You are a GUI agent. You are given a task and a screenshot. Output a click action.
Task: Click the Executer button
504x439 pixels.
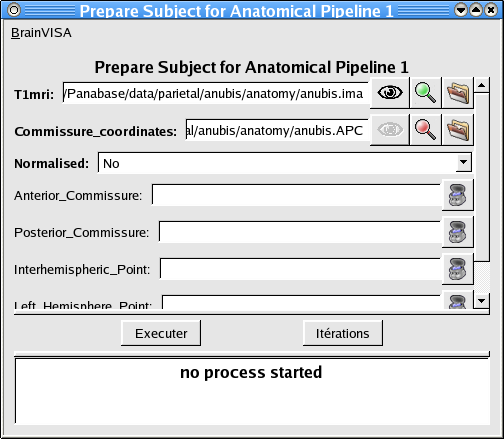tap(161, 333)
